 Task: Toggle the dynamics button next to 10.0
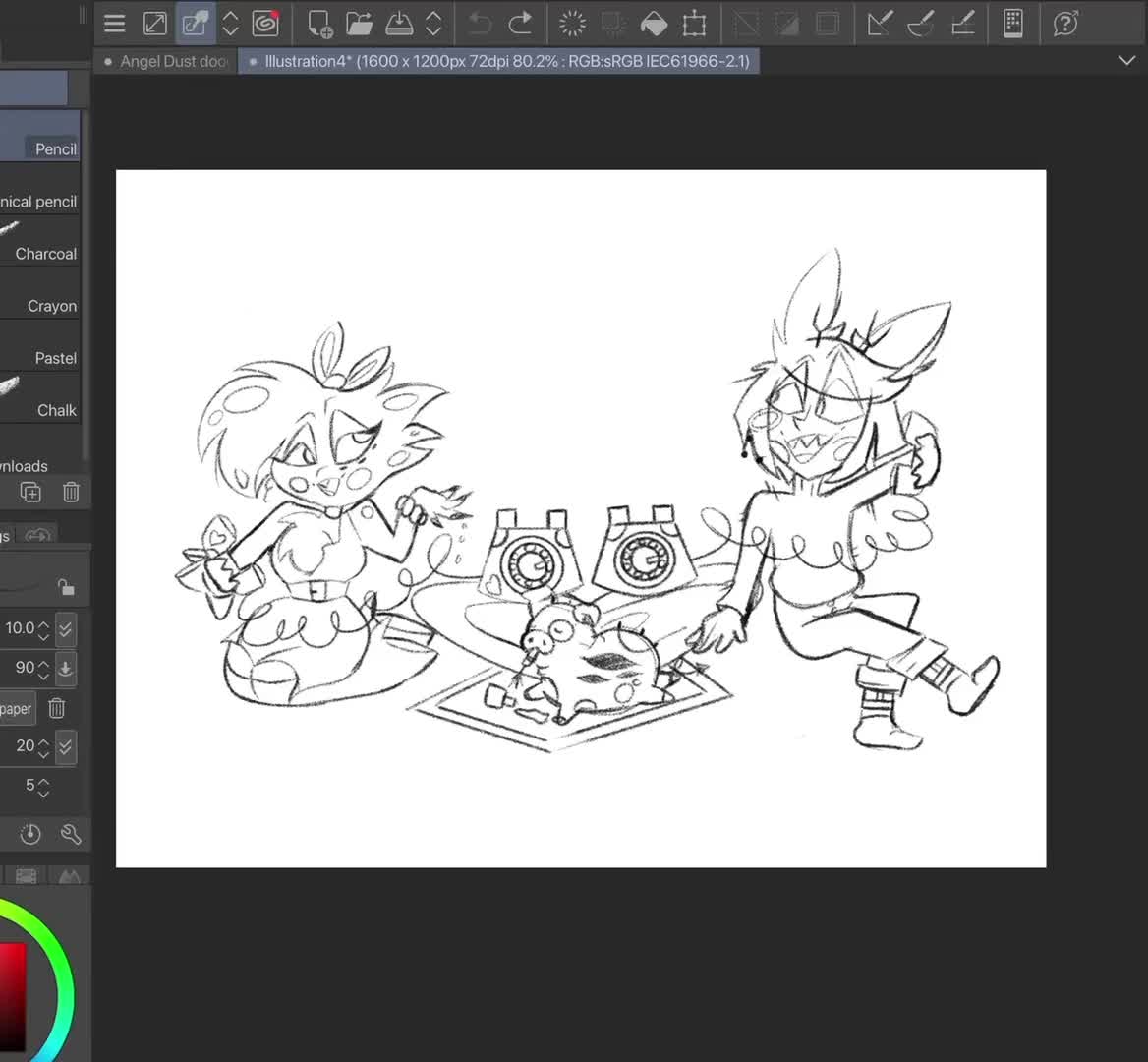click(x=65, y=629)
